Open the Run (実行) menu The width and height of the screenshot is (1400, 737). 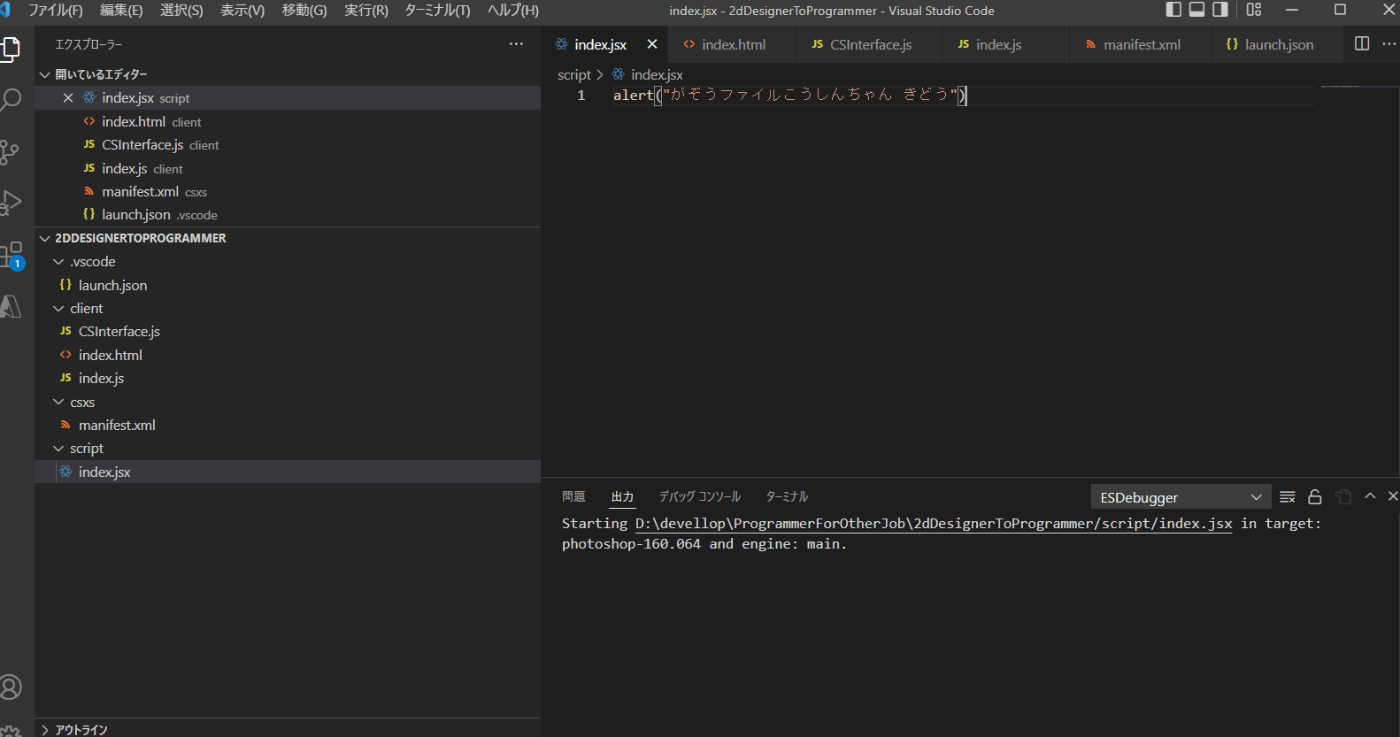366,10
